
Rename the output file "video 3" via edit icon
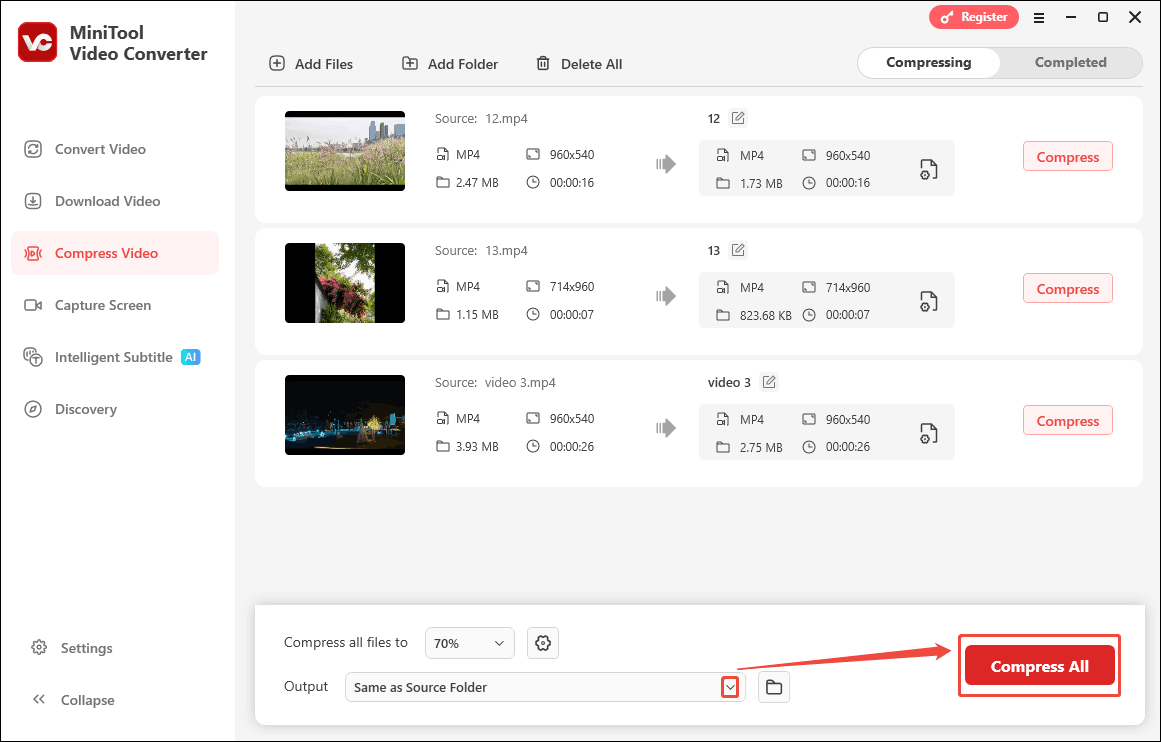tap(769, 381)
